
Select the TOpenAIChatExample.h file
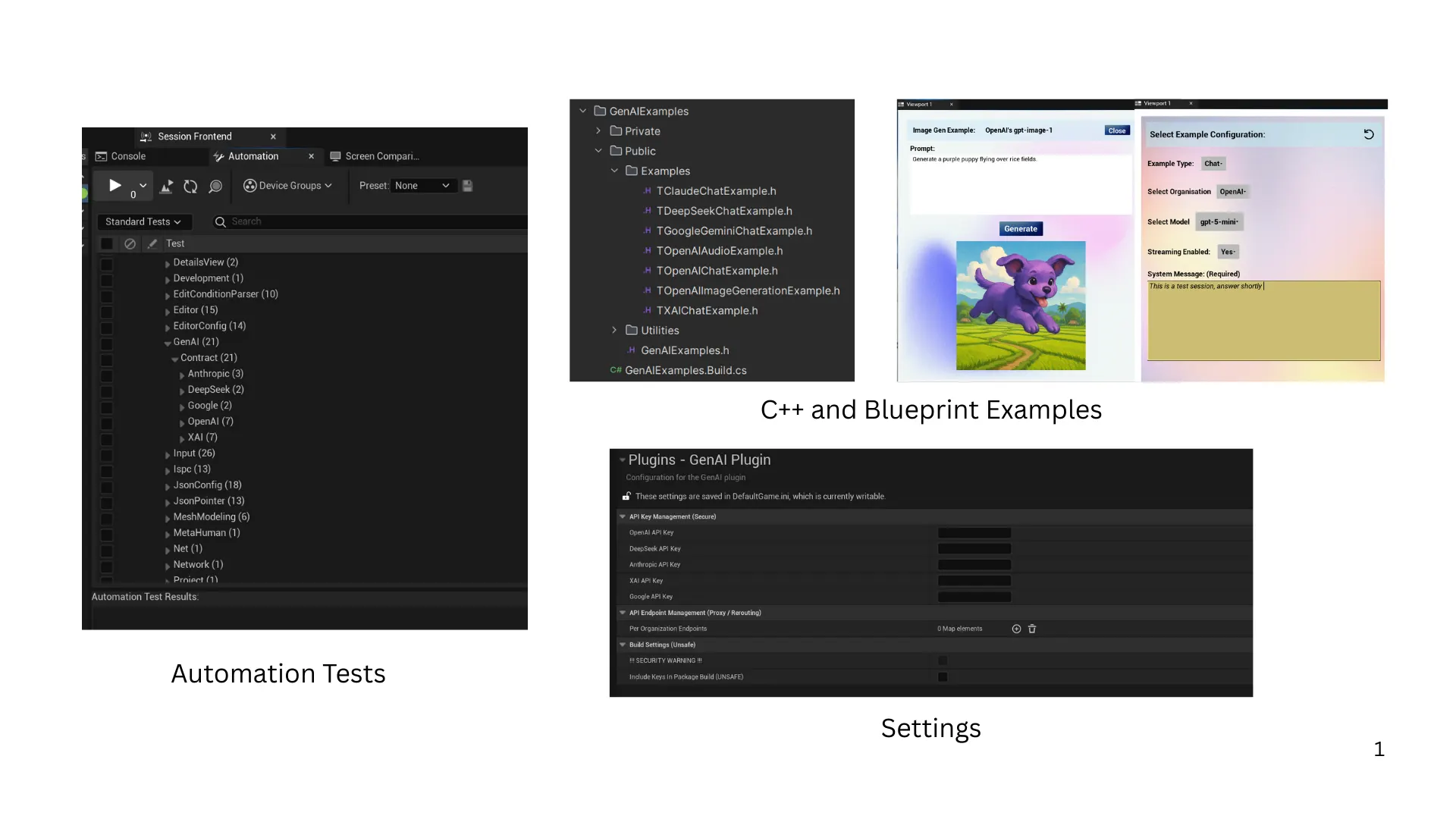click(717, 271)
